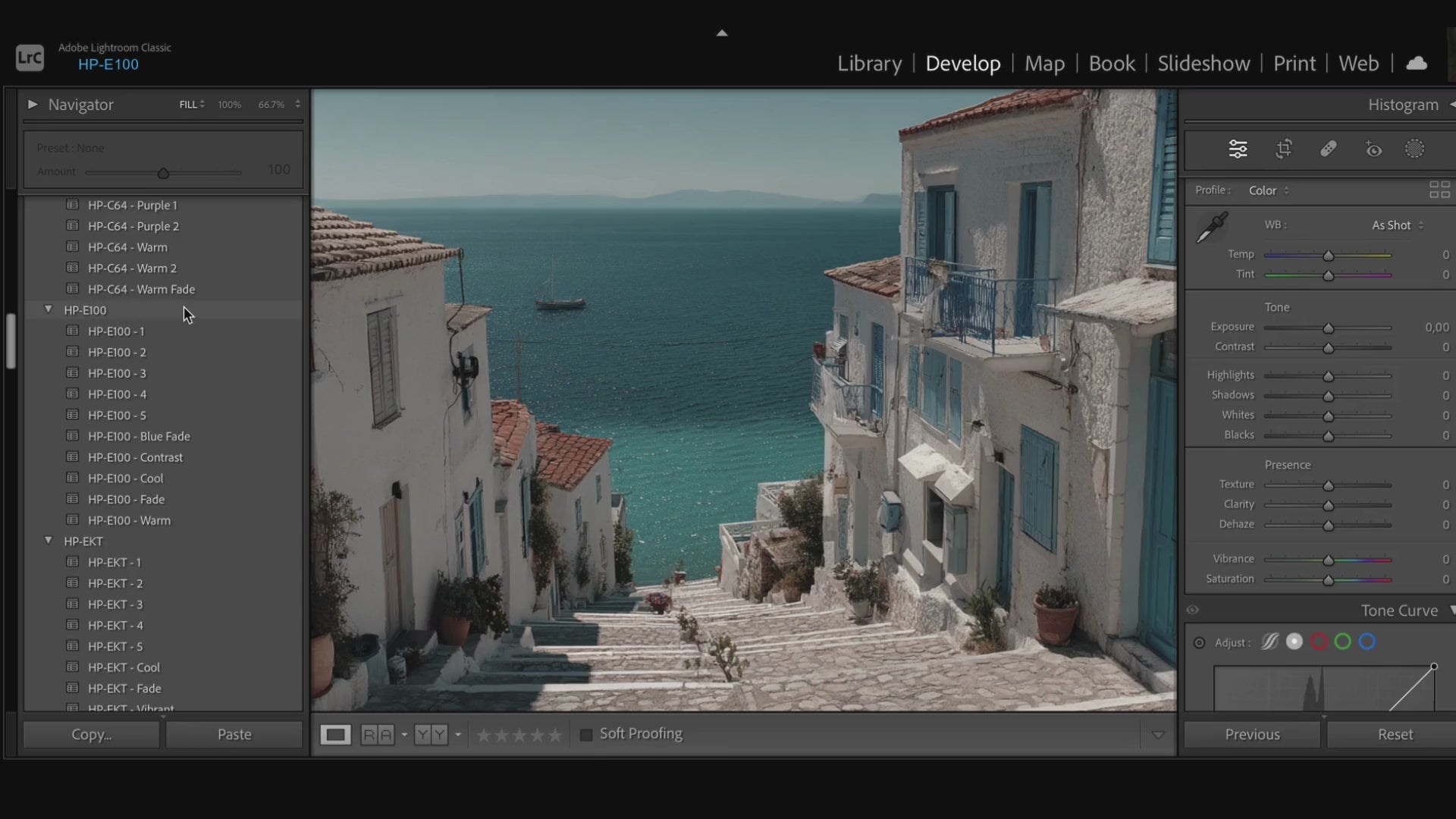Open the profile browser grid icon
Screen dimensions: 1456x819
pos(1439,190)
